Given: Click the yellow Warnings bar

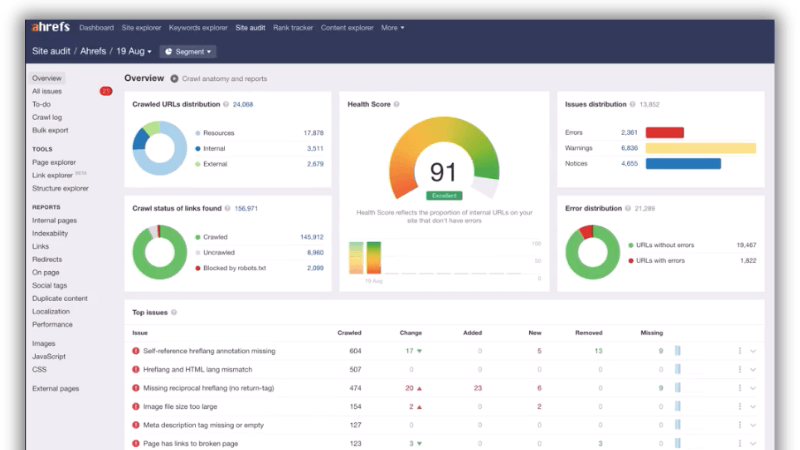Looking at the screenshot, I should point(701,148).
